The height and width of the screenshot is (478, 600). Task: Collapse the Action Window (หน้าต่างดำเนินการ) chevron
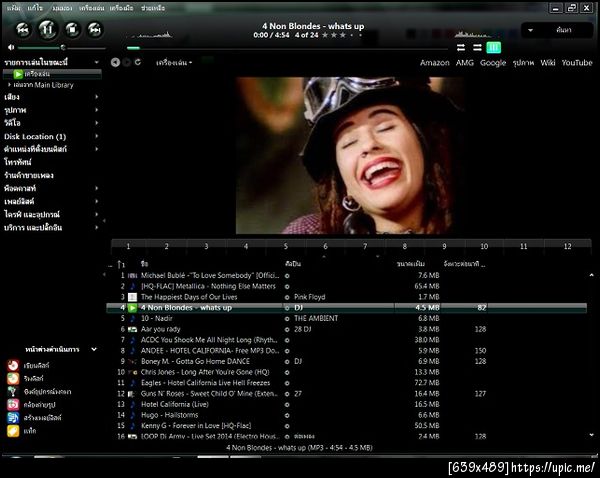(94, 349)
